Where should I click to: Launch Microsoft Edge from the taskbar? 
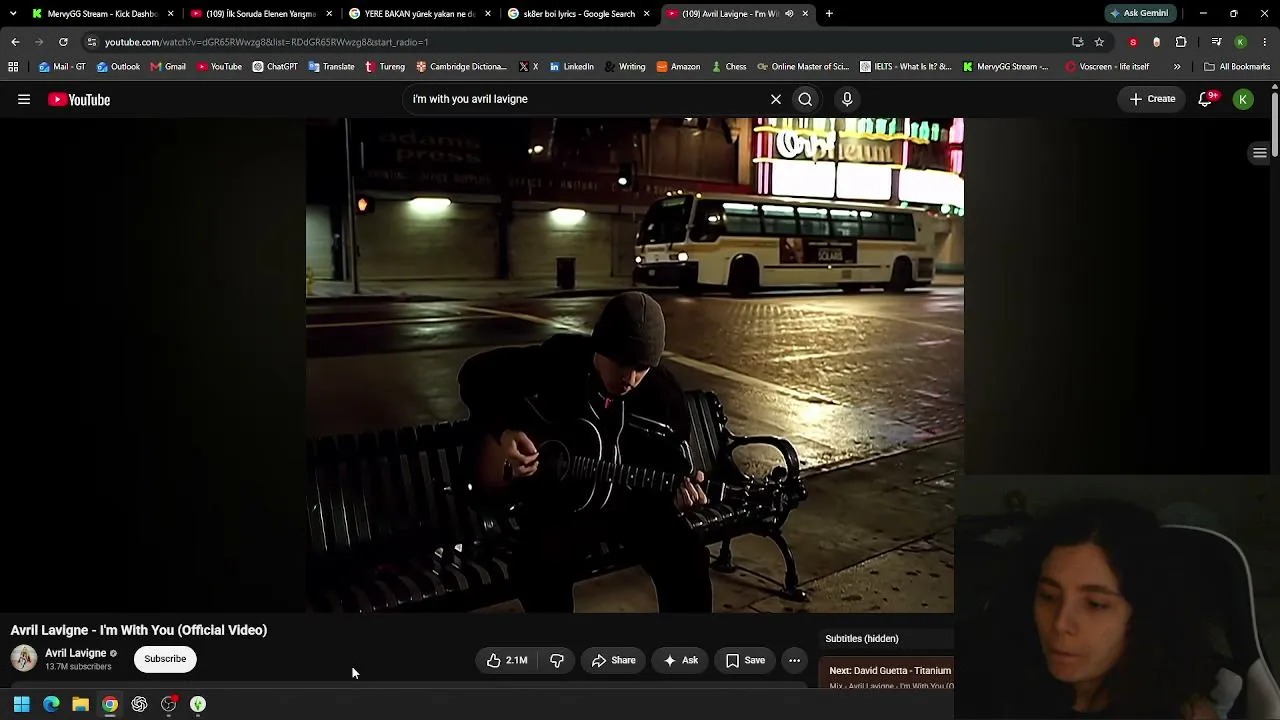pos(51,704)
